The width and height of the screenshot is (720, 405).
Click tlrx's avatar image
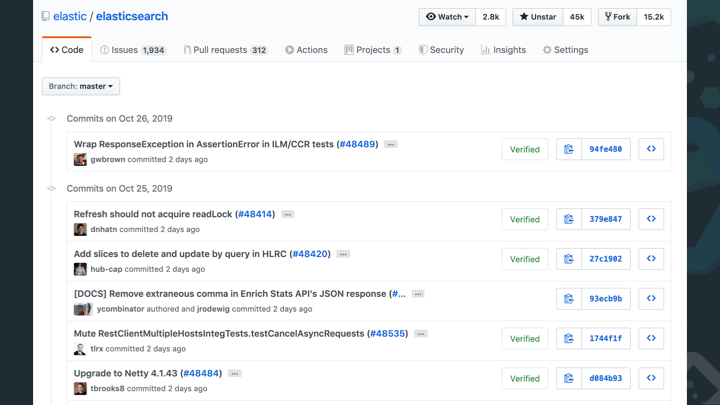click(x=80, y=349)
